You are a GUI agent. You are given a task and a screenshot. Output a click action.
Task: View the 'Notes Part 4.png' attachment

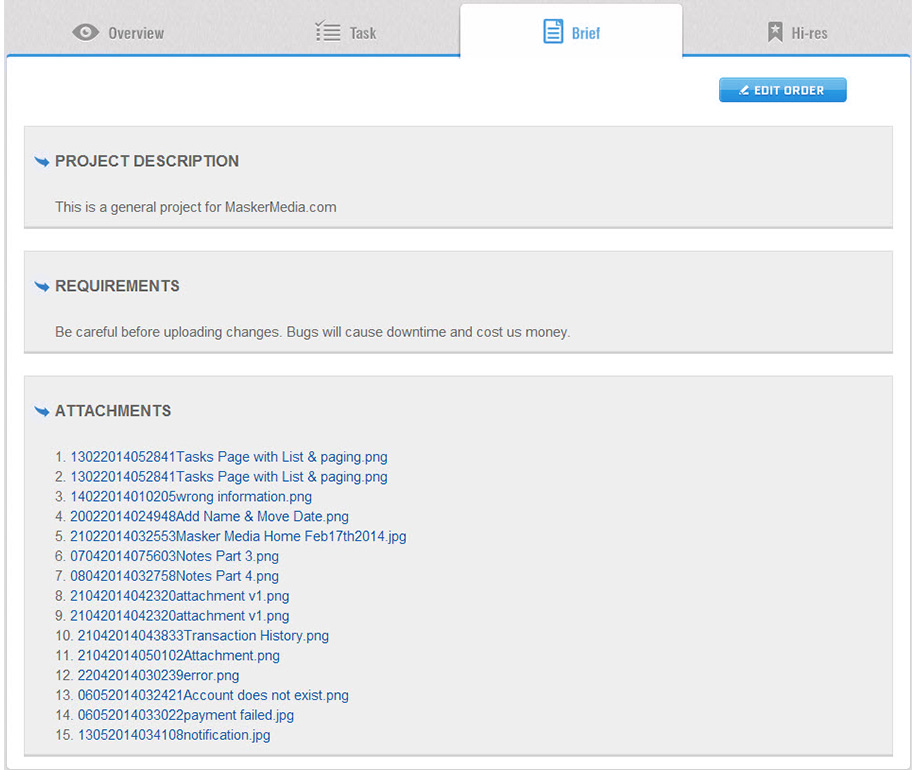coord(174,576)
